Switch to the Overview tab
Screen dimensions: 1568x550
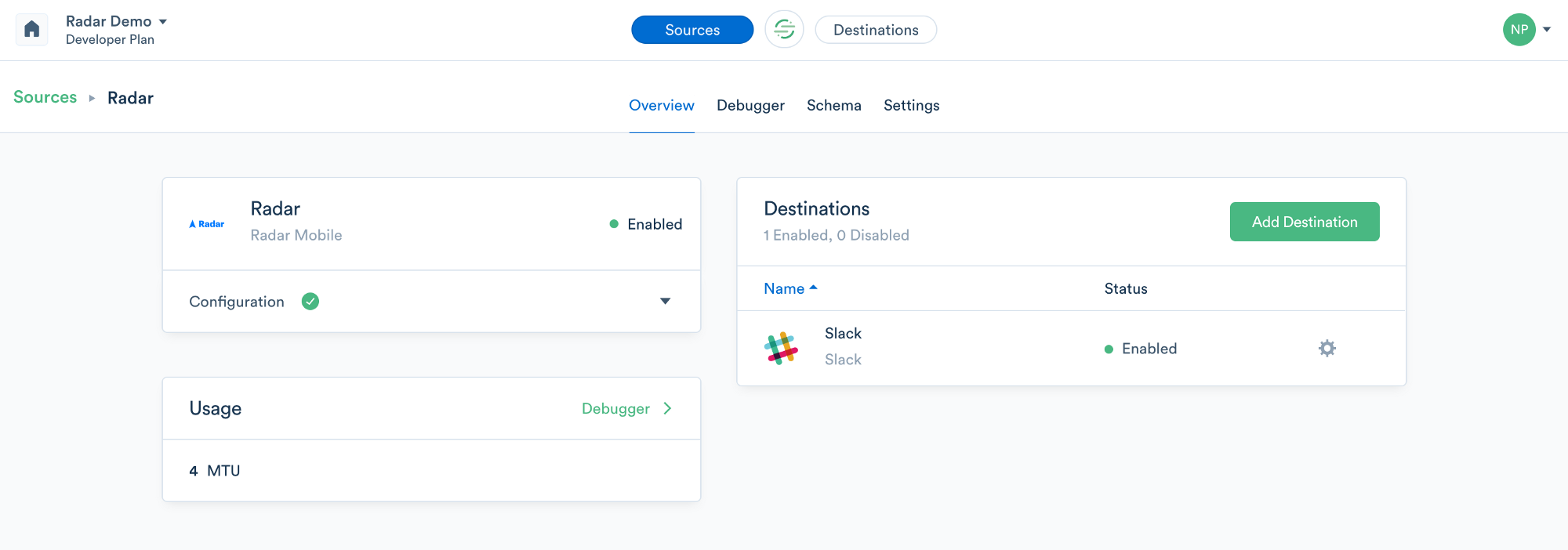[x=662, y=105]
